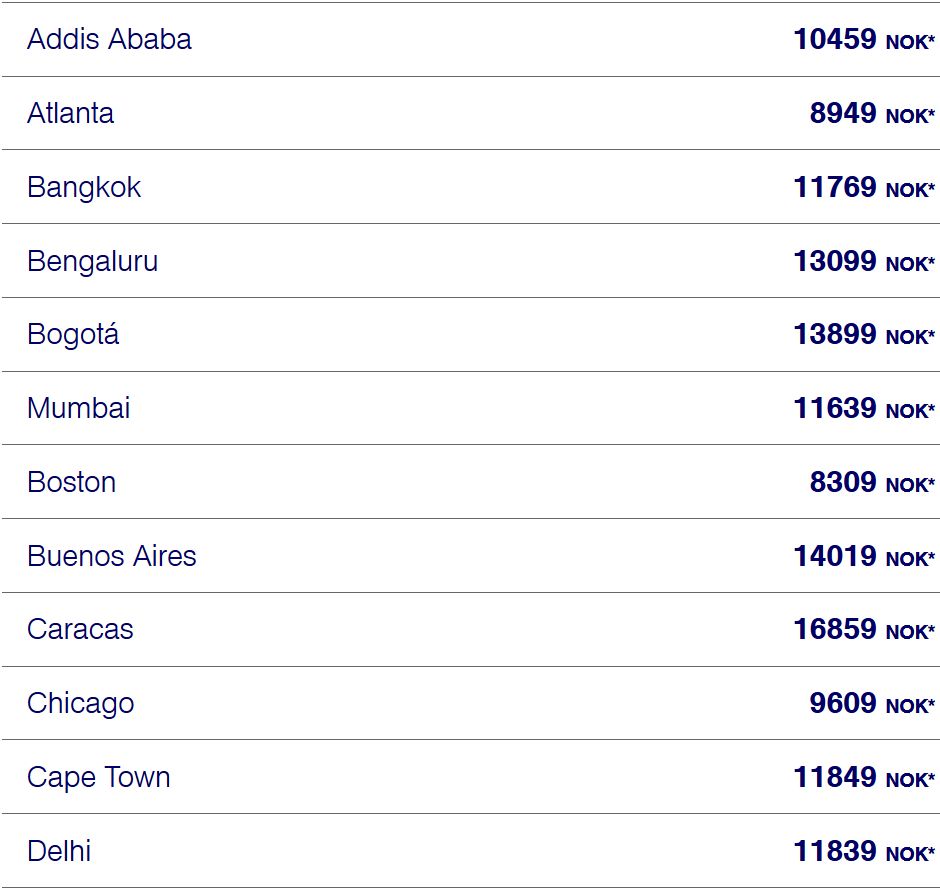The image size is (940, 893).
Task: Choose Caracas in the list
Action: [80, 629]
